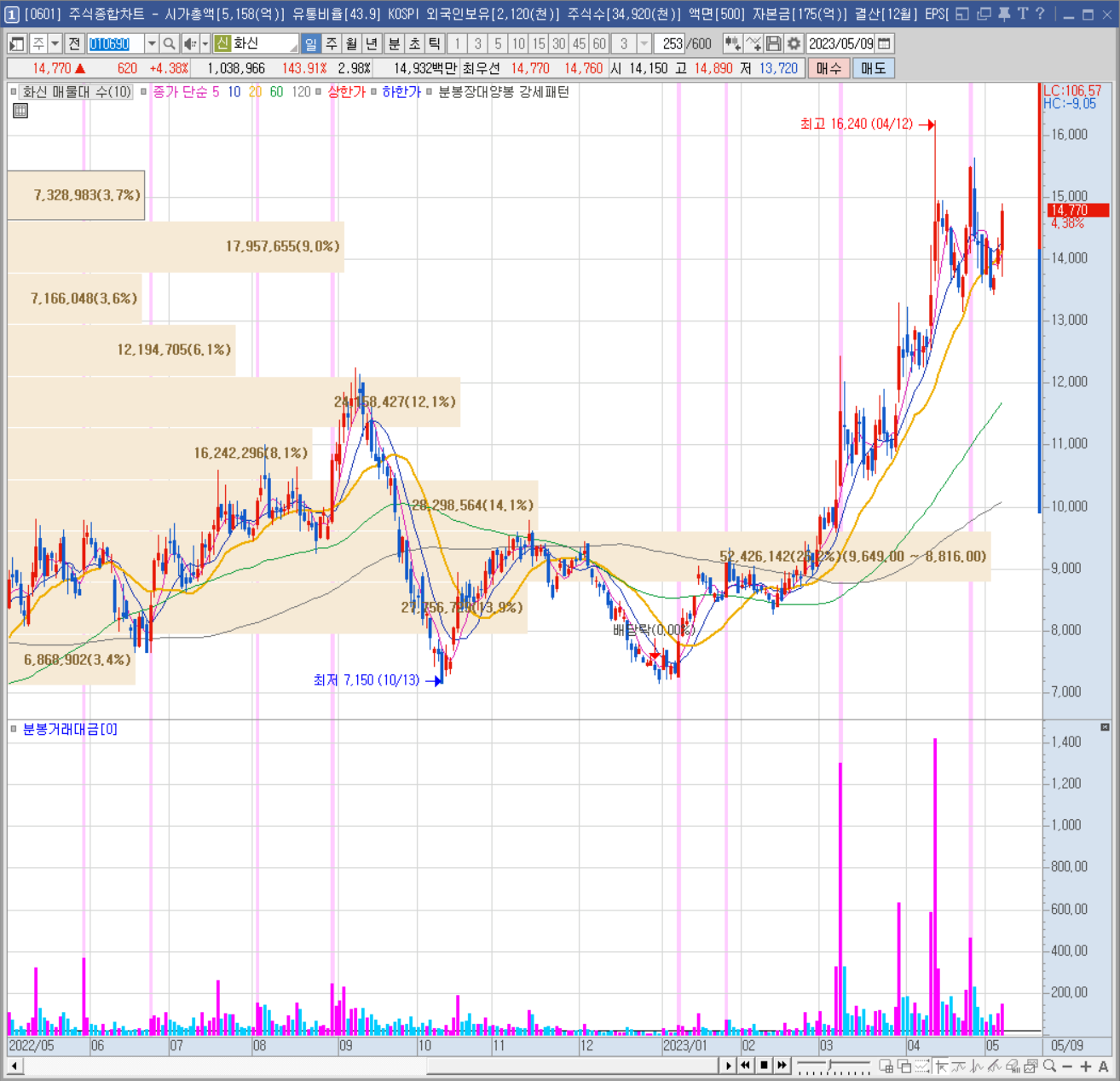Image resolution: width=1120 pixels, height=1081 pixels.
Task: Click the bottom zoom magnifier icon
Action: coord(1049,1066)
